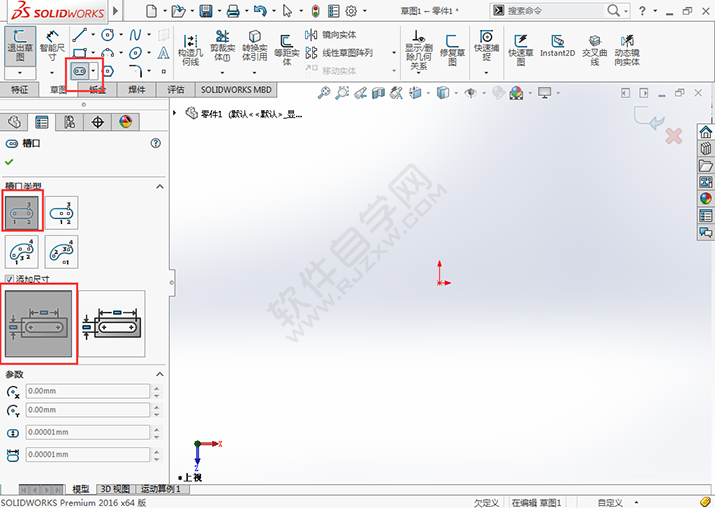Click the search commands (搜索命令) field
The height and width of the screenshot is (508, 715).
pos(554,10)
